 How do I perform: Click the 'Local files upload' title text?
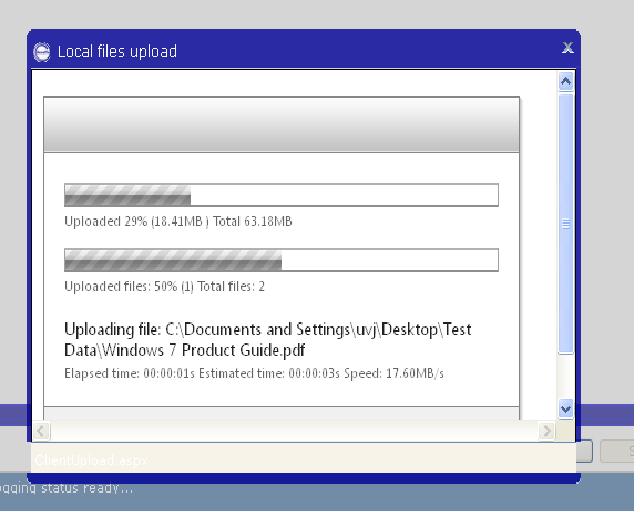click(x=117, y=52)
